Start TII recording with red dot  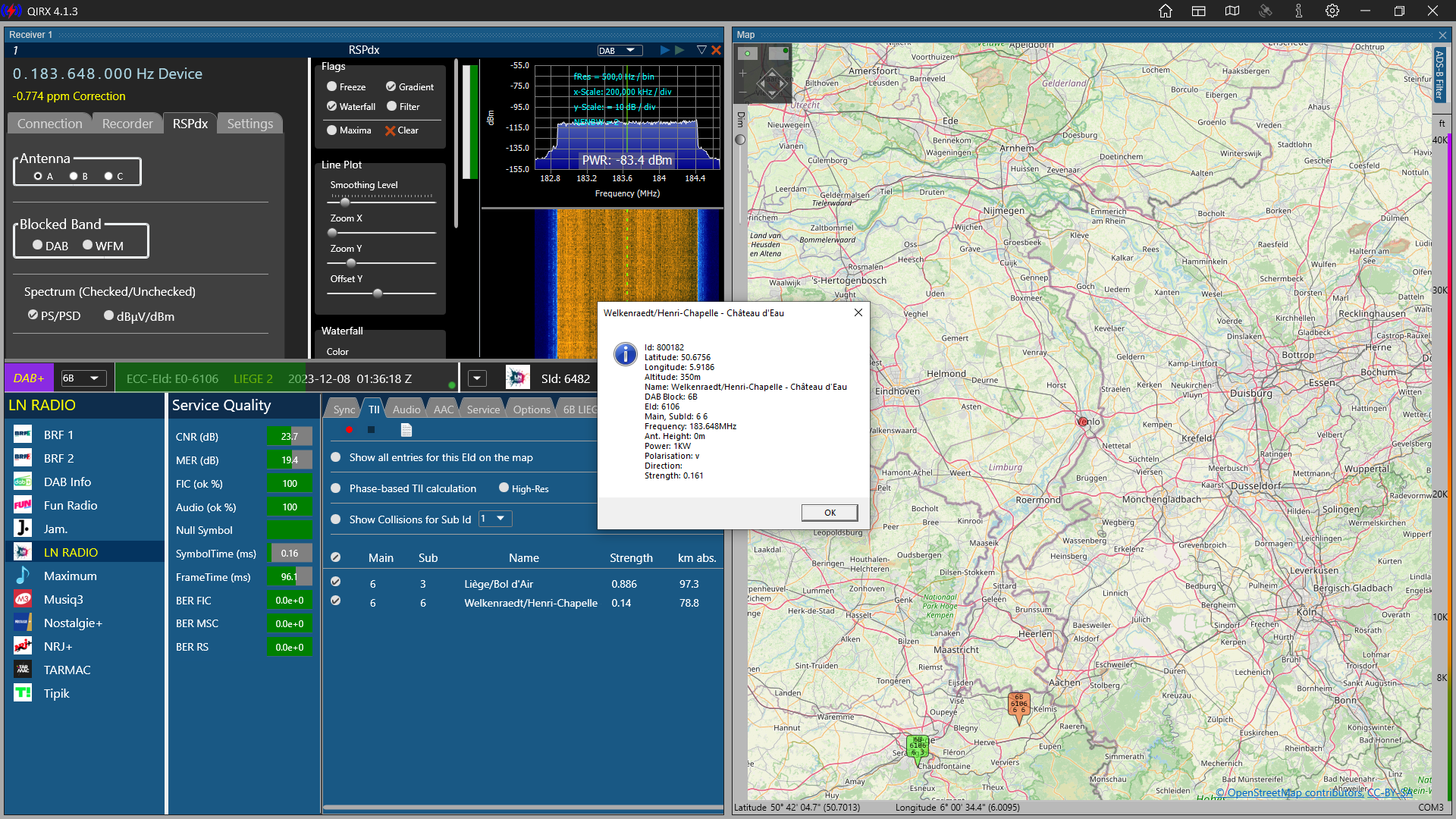click(x=349, y=430)
